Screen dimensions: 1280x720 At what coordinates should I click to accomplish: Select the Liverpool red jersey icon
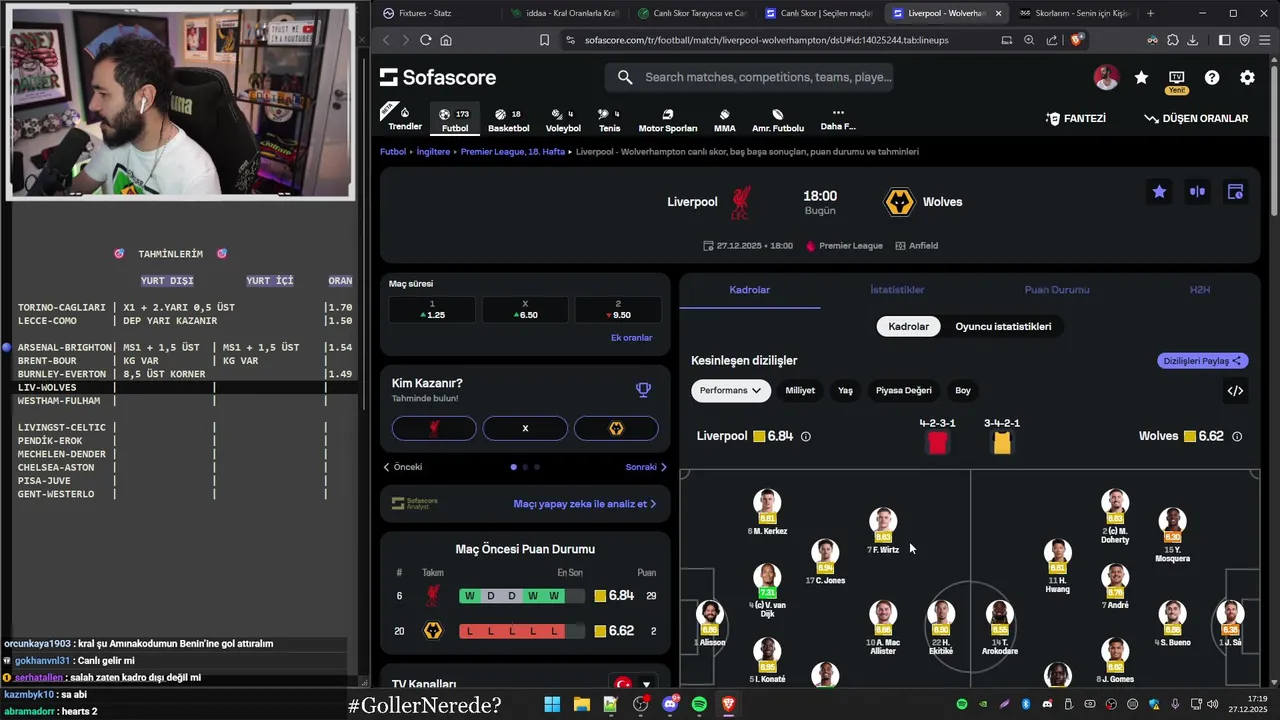tap(937, 443)
